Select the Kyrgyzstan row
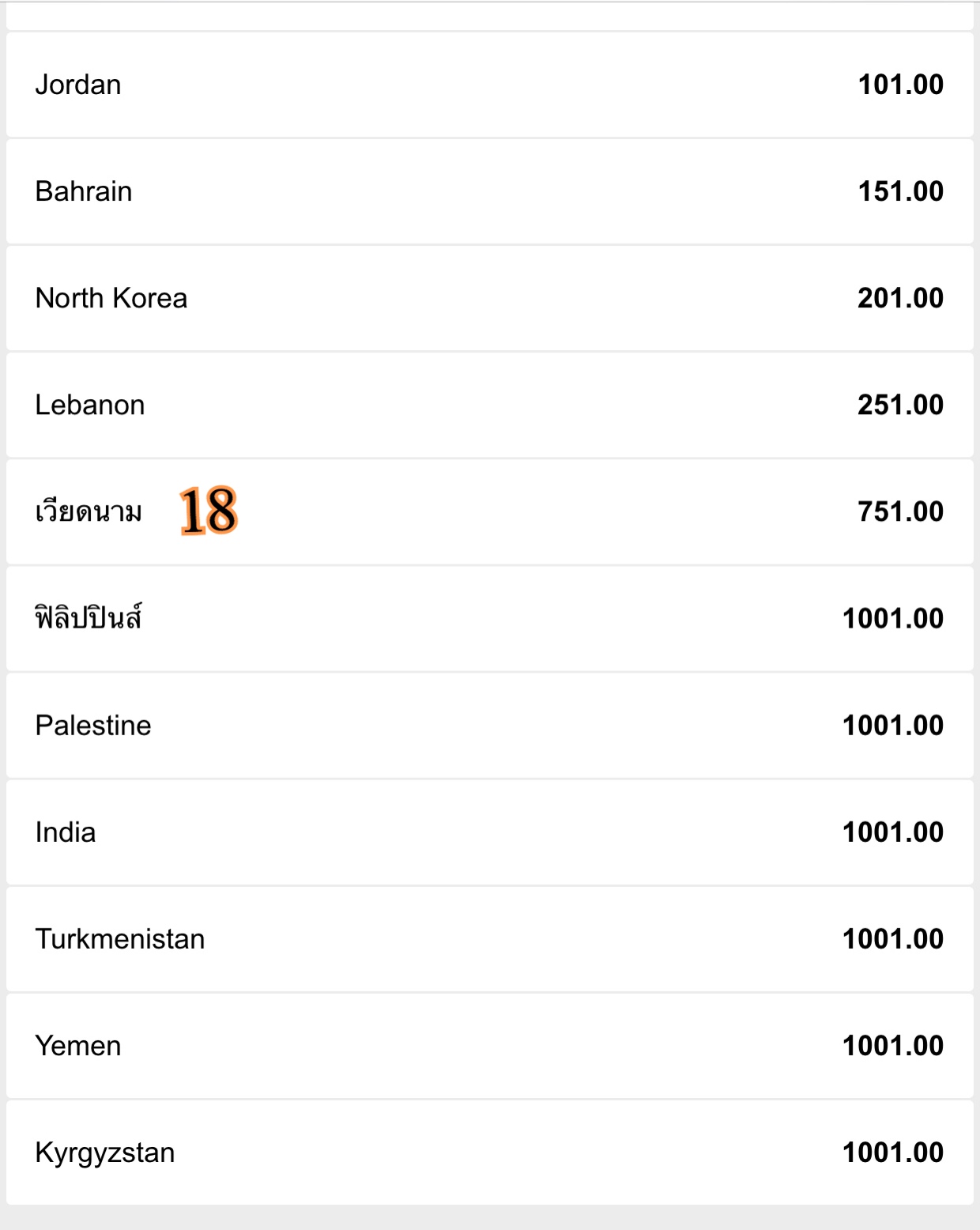980x1230 pixels. pyautogui.click(x=490, y=1153)
